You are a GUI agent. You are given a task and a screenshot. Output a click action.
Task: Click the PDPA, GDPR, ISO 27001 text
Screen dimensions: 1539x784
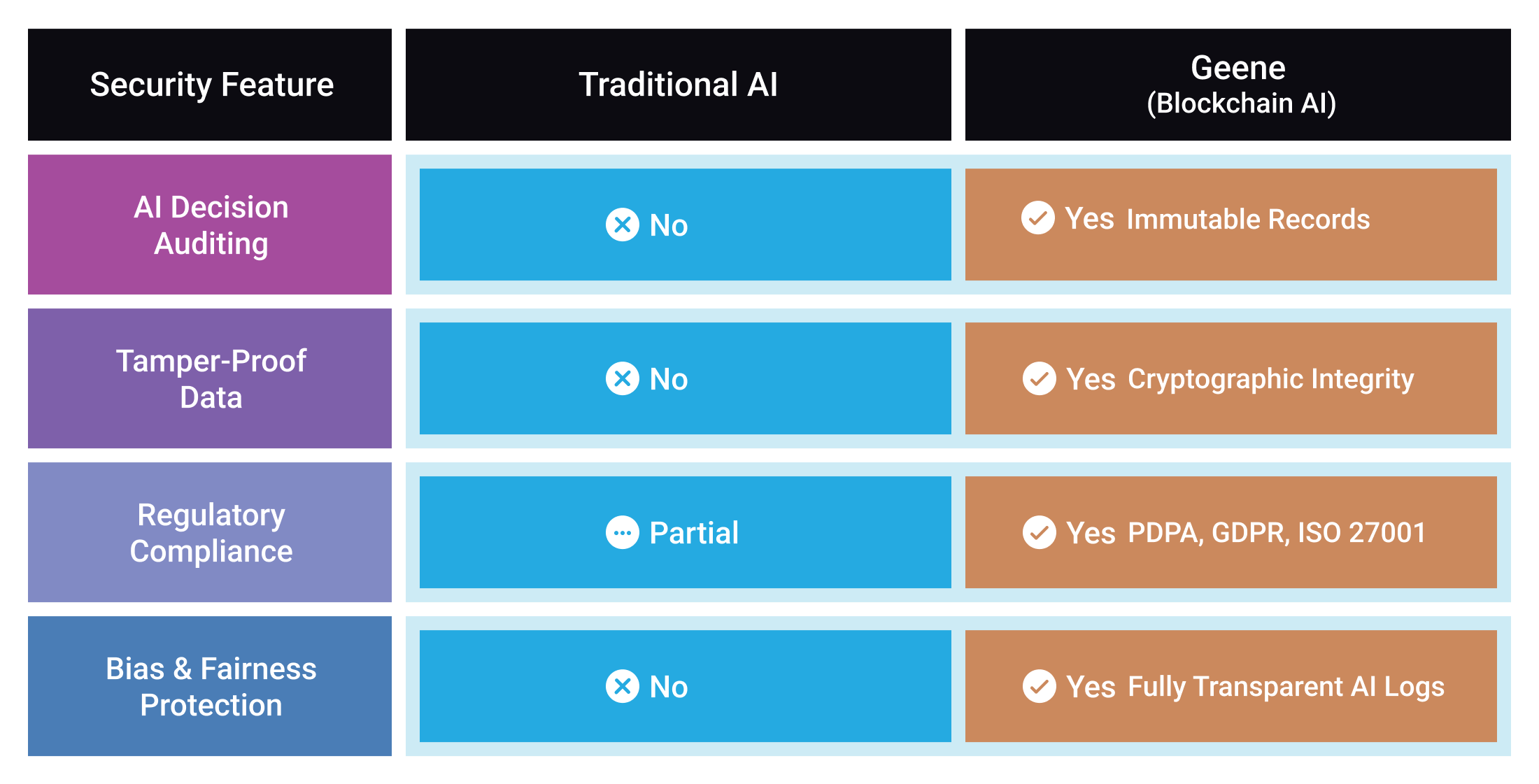(x=1277, y=533)
